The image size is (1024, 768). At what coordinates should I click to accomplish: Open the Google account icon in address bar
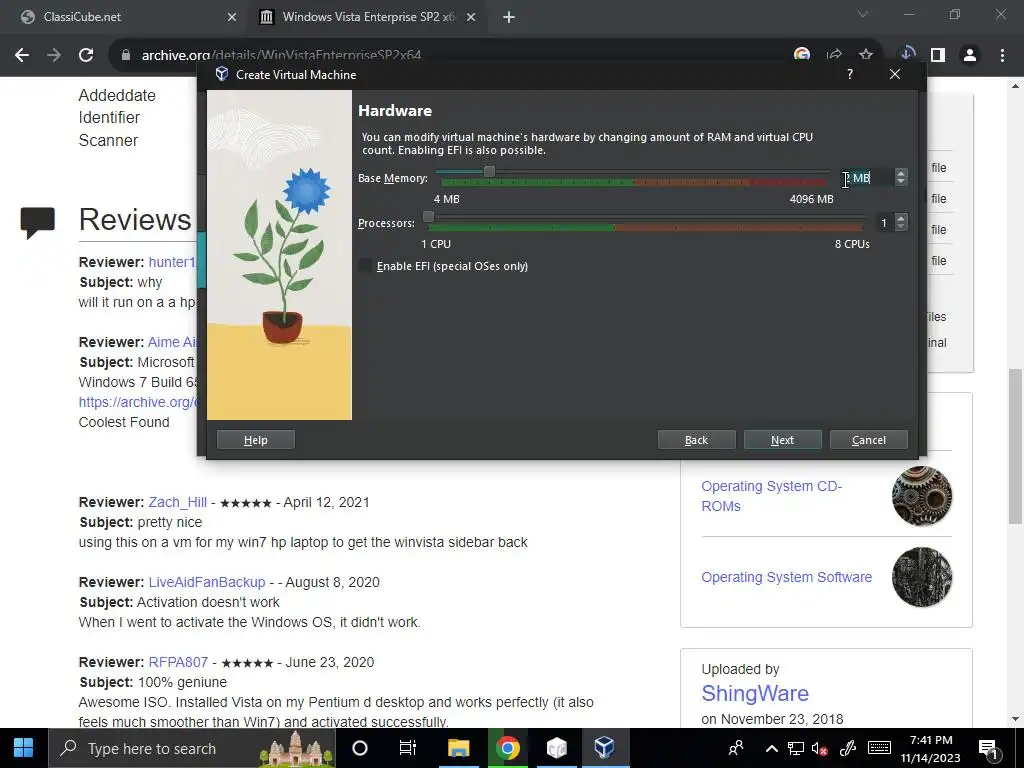coord(801,56)
